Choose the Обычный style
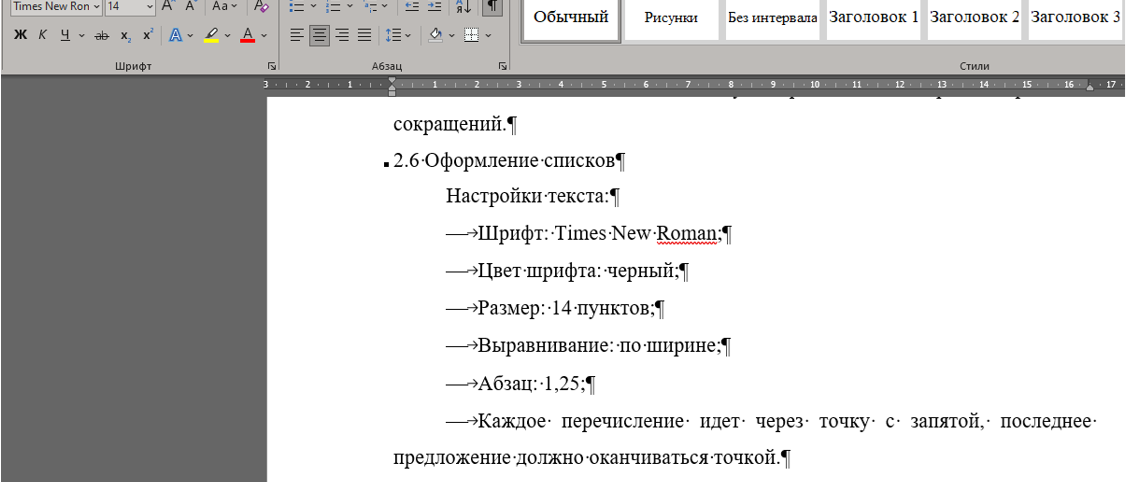This screenshot has height=482, width=1127. tap(570, 18)
